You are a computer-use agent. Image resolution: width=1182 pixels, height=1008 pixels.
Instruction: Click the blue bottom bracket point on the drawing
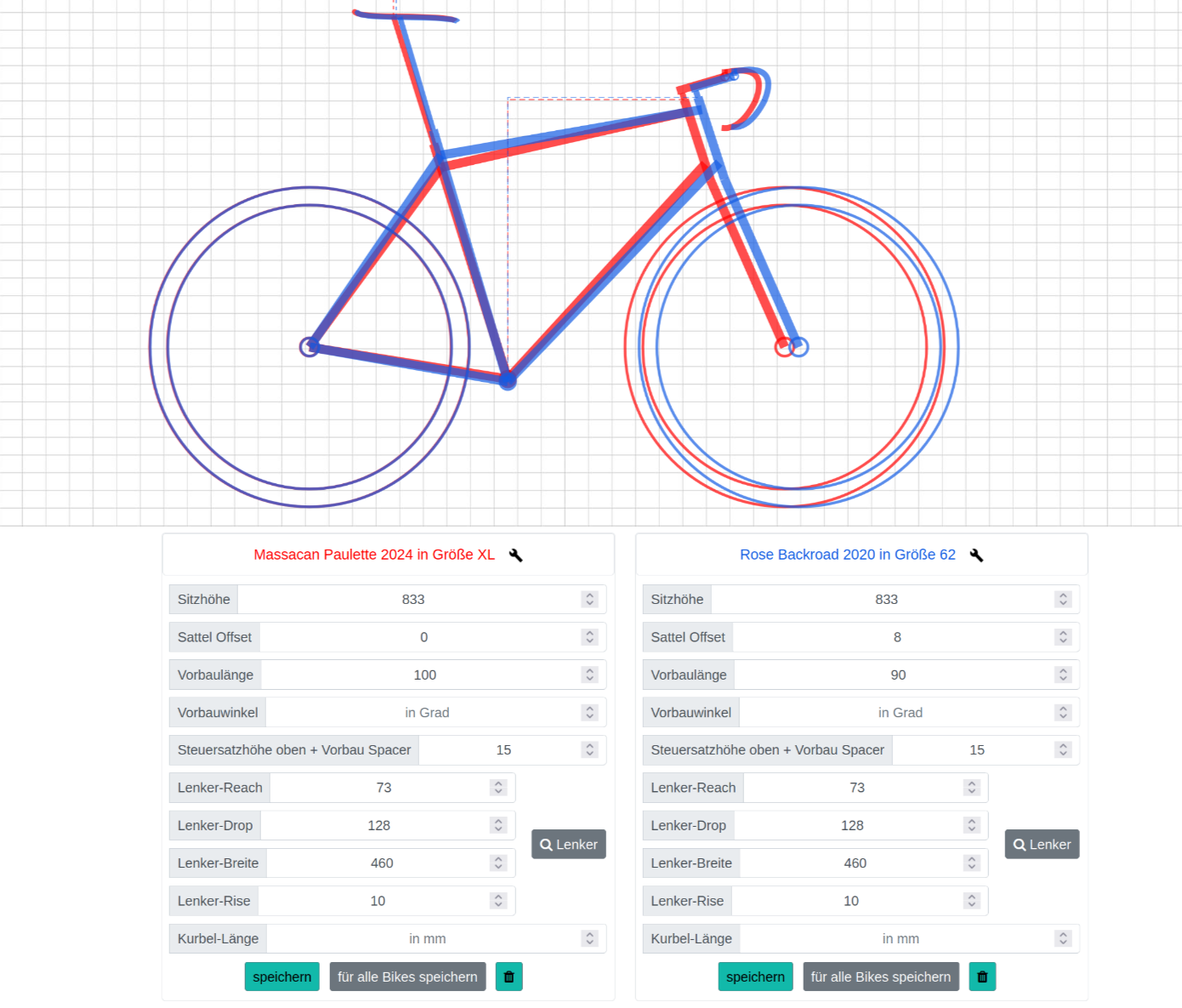(508, 380)
